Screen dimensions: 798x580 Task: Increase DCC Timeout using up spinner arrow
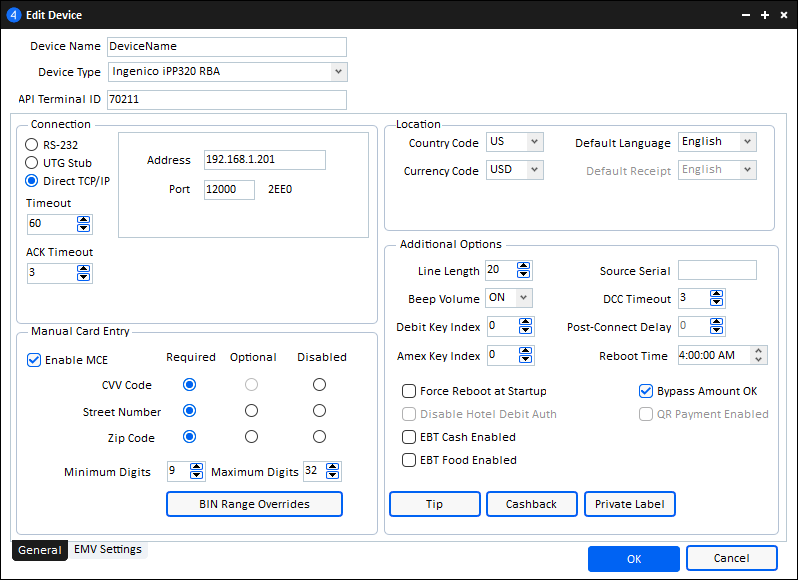717,294
